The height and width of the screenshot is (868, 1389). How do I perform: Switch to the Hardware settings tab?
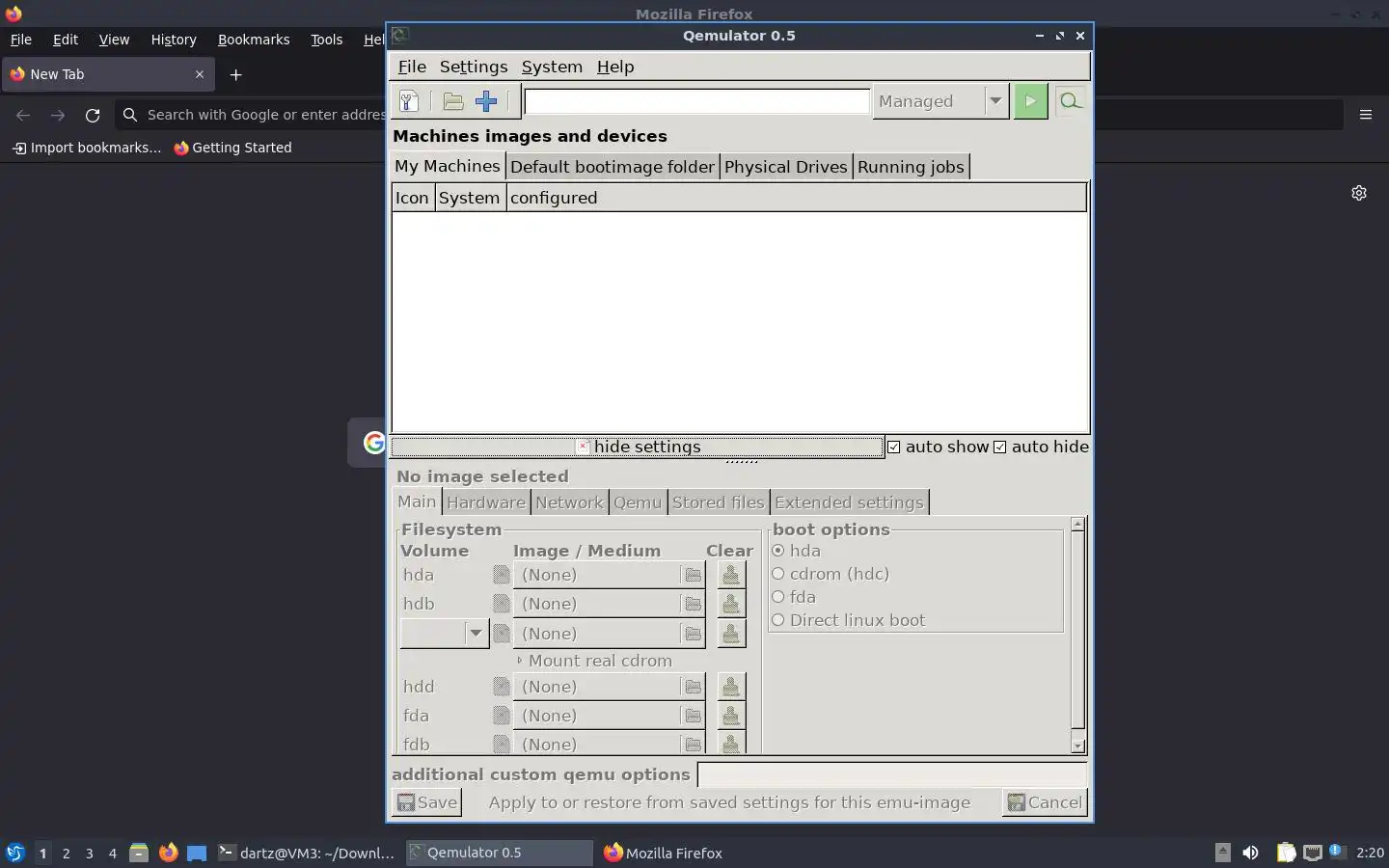[486, 502]
